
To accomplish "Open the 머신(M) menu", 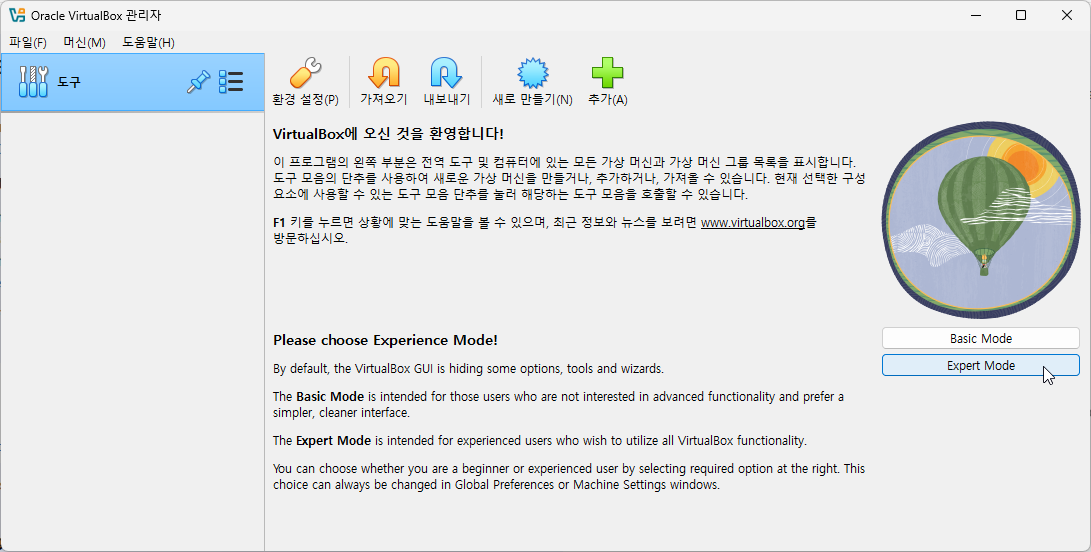I will point(84,42).
